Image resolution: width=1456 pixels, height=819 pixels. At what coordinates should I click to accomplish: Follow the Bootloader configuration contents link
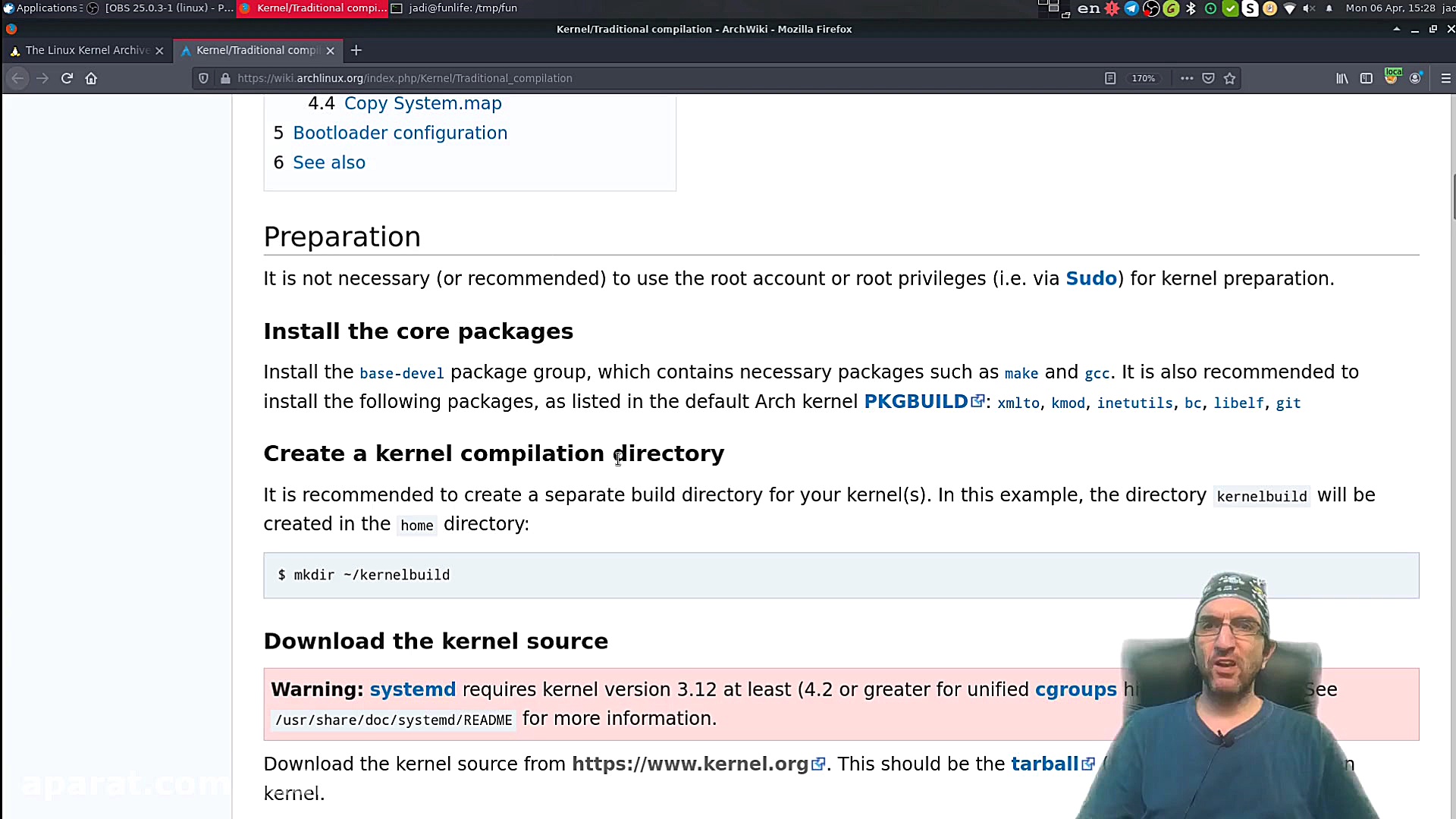pyautogui.click(x=400, y=133)
